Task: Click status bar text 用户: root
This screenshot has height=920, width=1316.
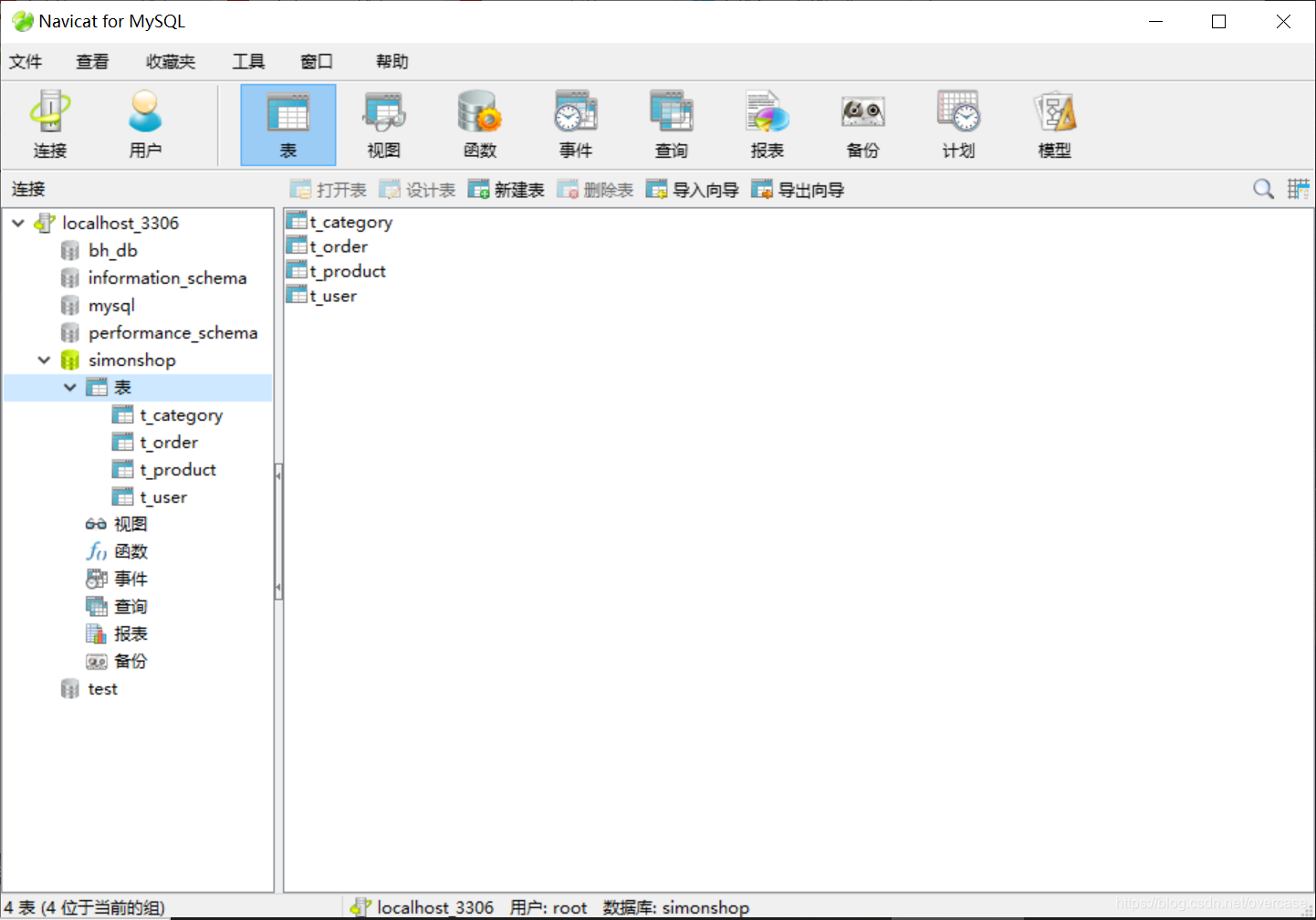Action: 548,907
